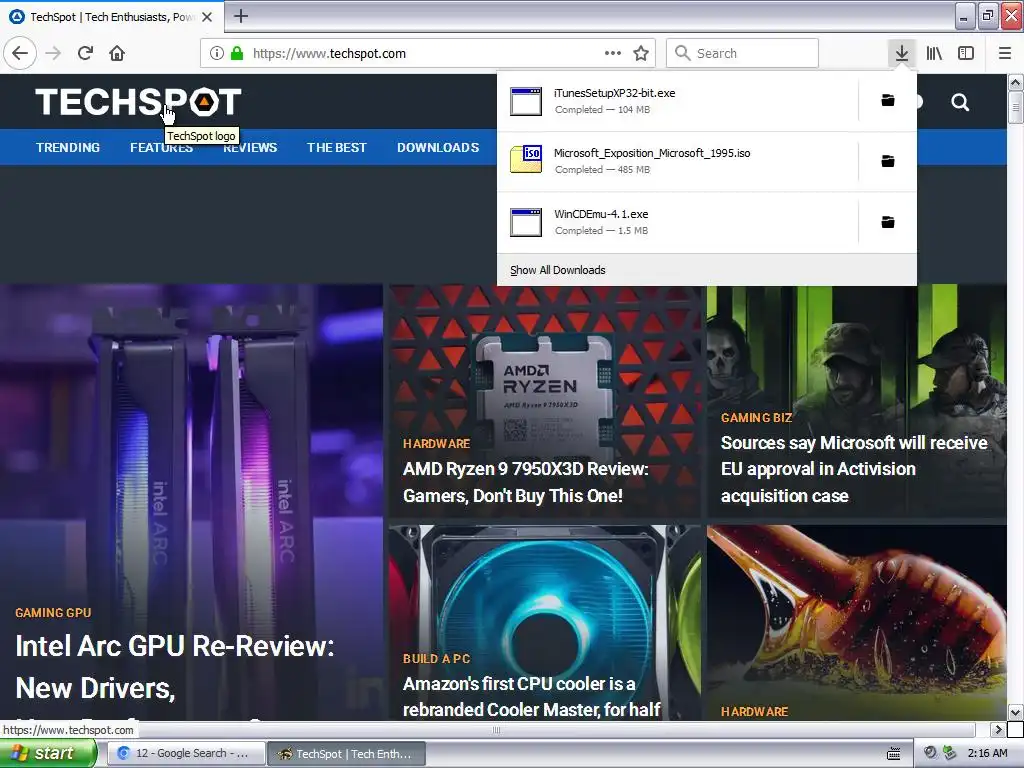This screenshot has height=768, width=1024.
Task: Open the WinCDEmu-4.1.exe download entry
Action: 677,222
